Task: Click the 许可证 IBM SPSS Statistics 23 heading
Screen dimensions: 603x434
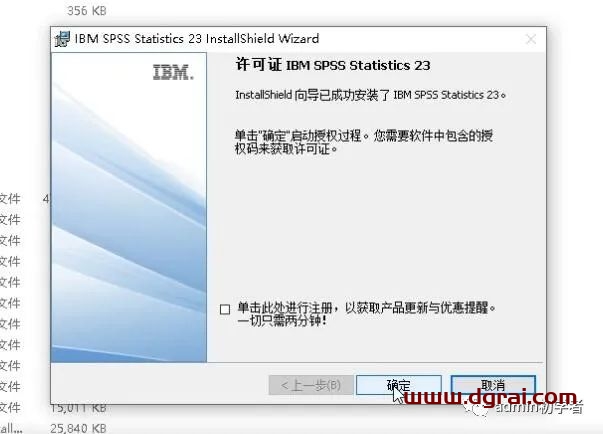Action: (333, 65)
